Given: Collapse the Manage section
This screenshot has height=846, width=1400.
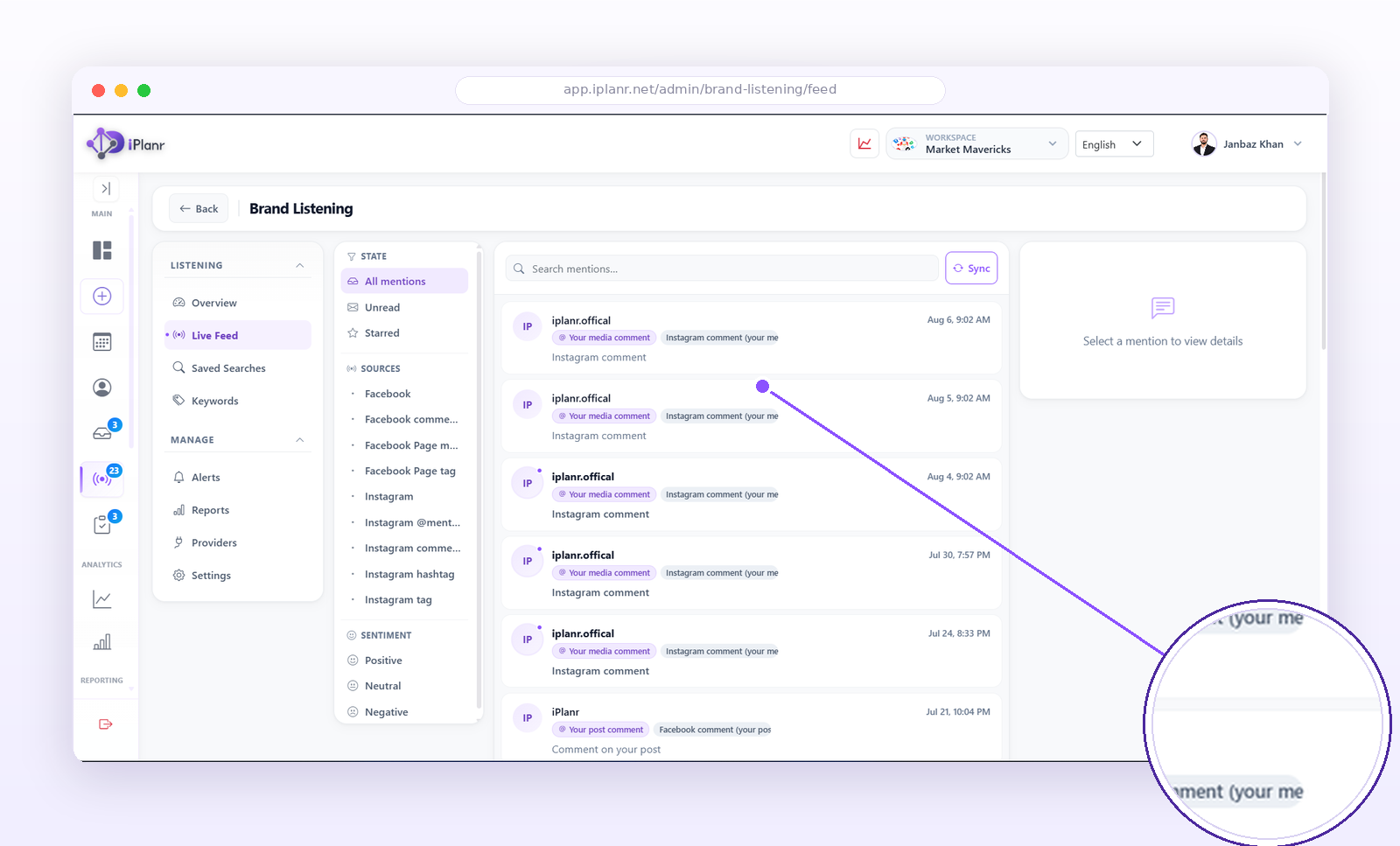Looking at the screenshot, I should 300,440.
